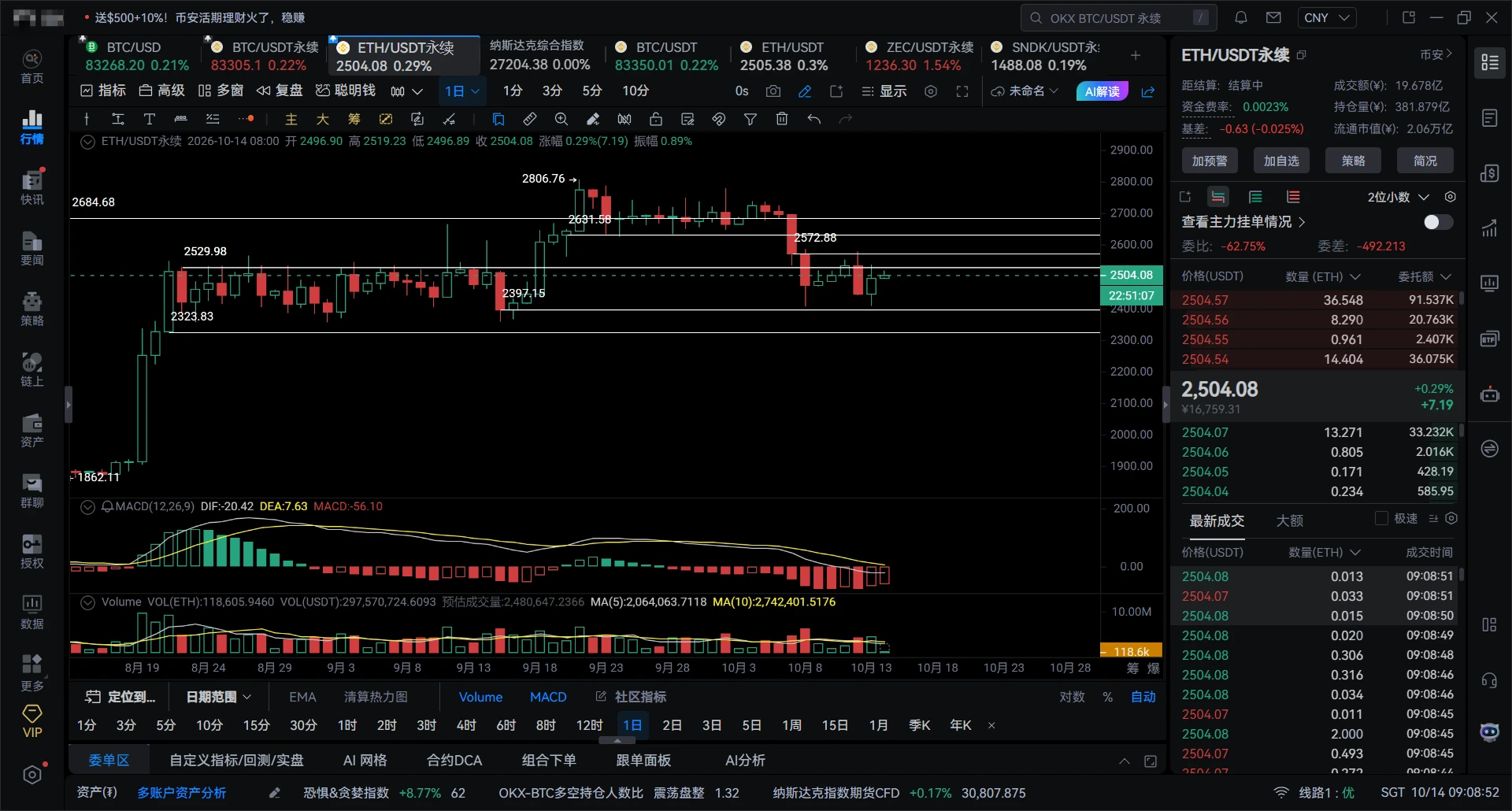Toggle the 对数 log scale option

pos(1072,697)
